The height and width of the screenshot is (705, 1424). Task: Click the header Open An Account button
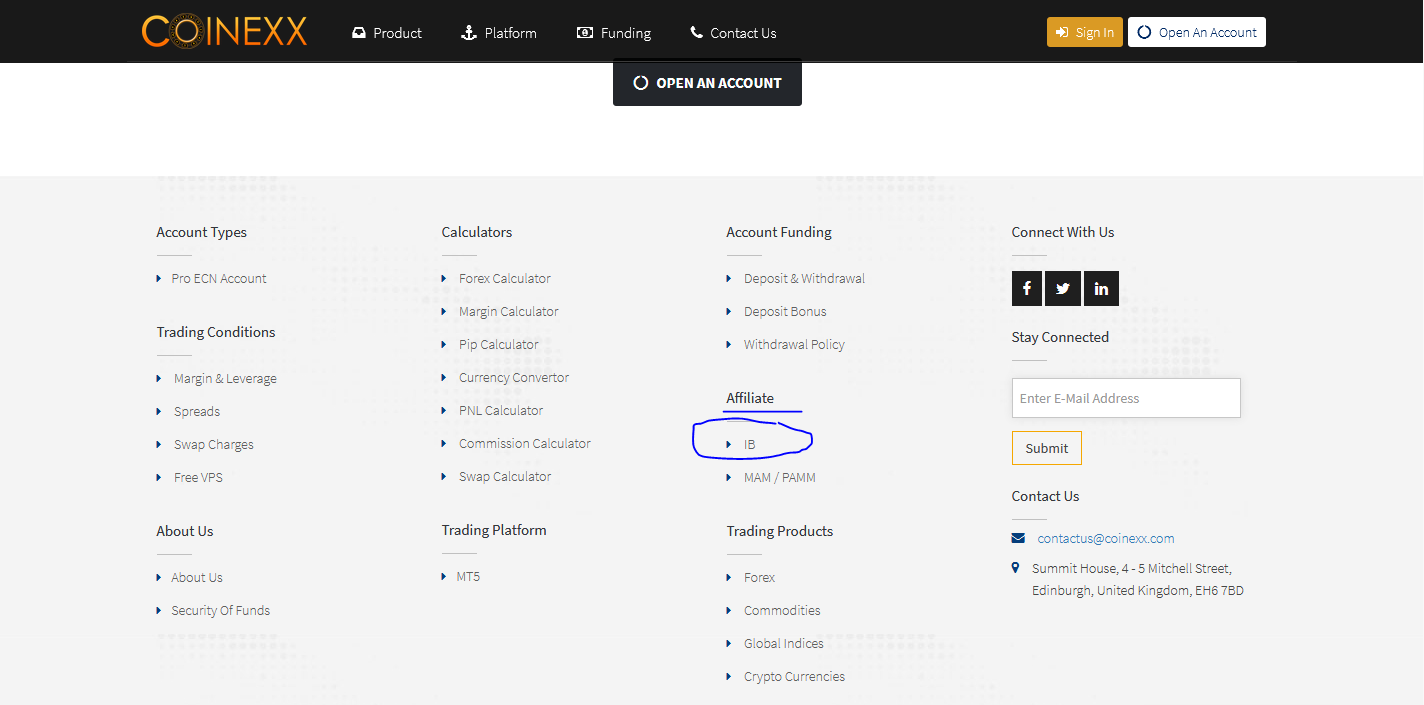(1197, 32)
